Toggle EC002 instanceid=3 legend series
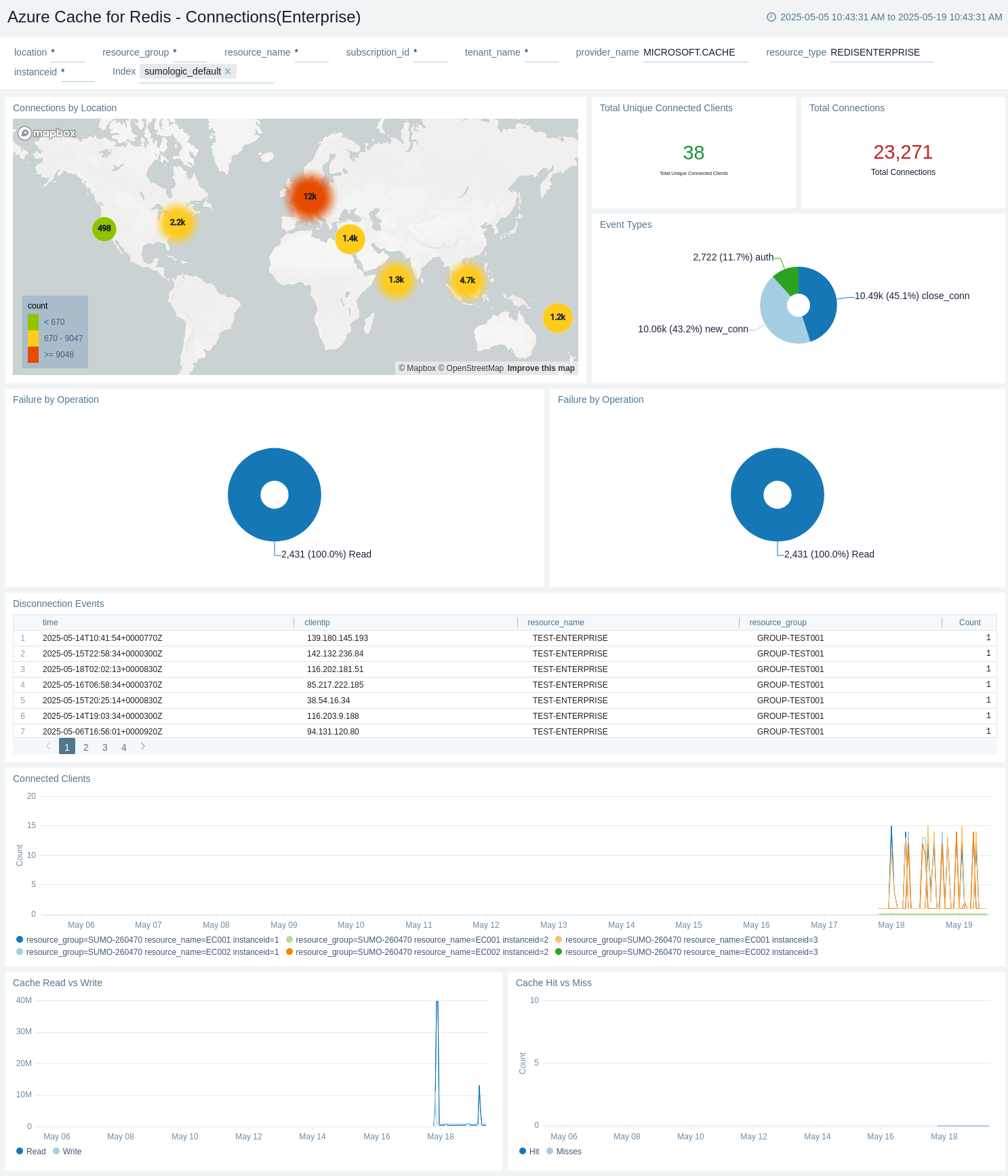Image resolution: width=1008 pixels, height=1176 pixels. click(687, 952)
